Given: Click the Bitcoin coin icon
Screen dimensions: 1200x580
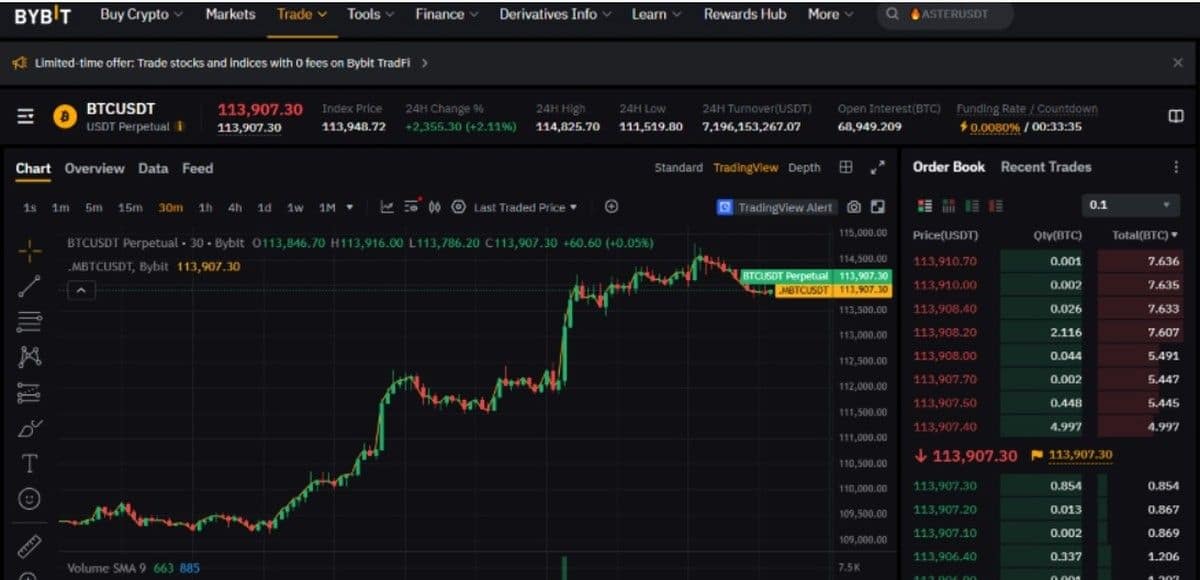Looking at the screenshot, I should (x=65, y=116).
